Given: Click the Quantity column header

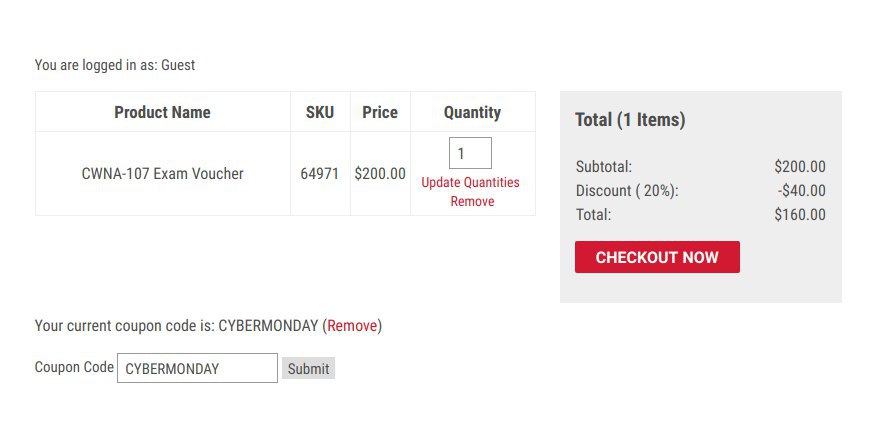Looking at the screenshot, I should (x=472, y=112).
